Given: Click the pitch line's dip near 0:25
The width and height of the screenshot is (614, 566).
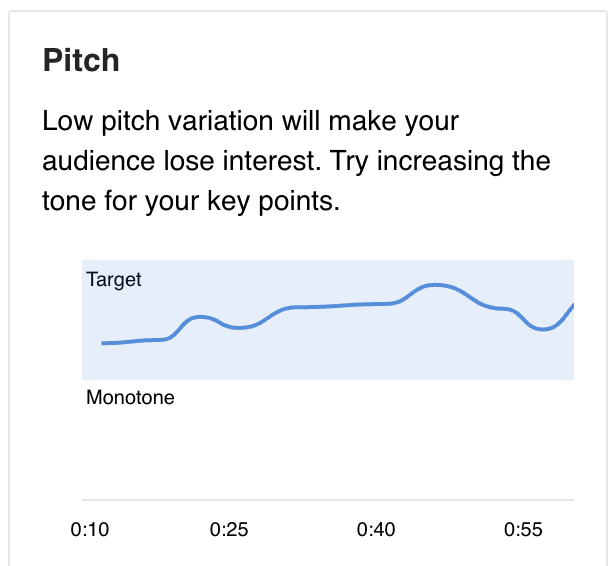Looking at the screenshot, I should 240,327.
